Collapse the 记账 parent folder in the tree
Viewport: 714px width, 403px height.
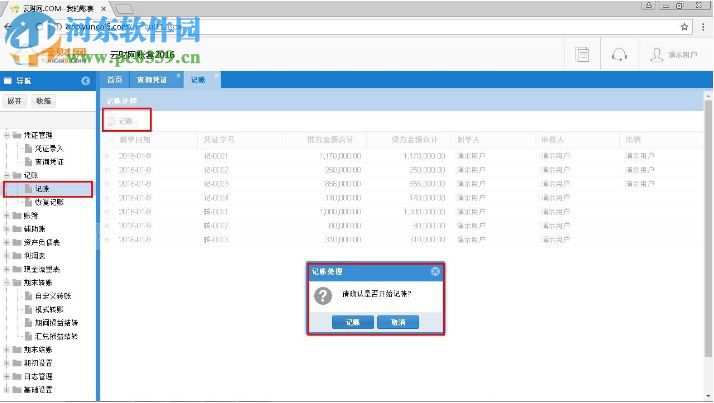point(7,175)
